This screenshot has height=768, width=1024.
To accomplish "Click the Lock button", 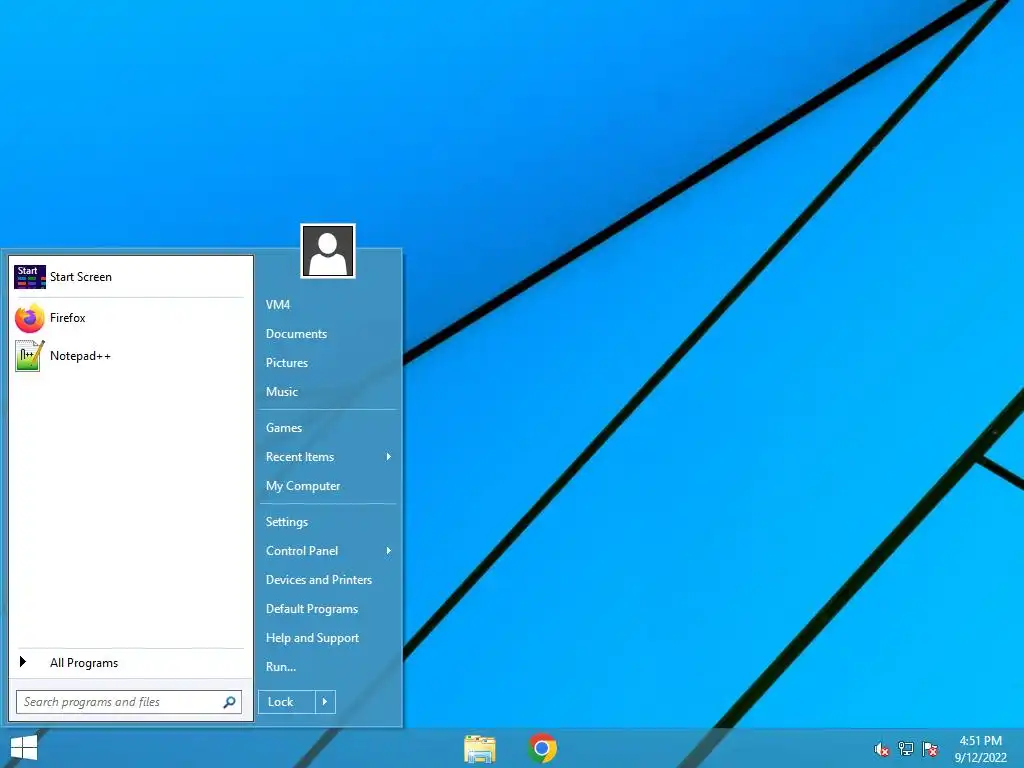I will point(287,702).
